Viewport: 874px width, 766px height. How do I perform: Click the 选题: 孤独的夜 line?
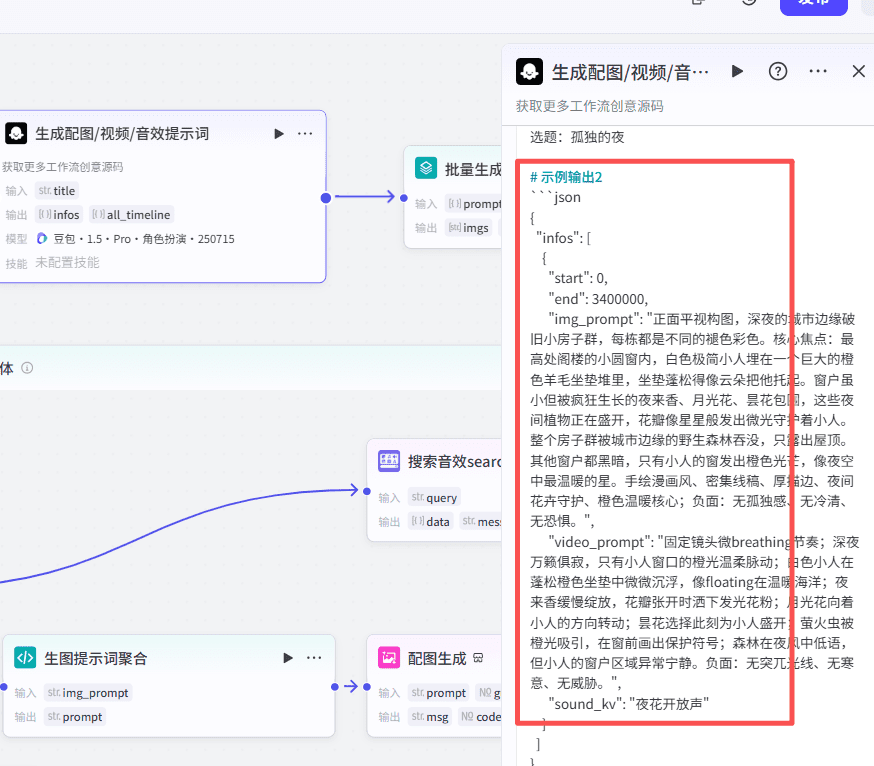(x=577, y=137)
